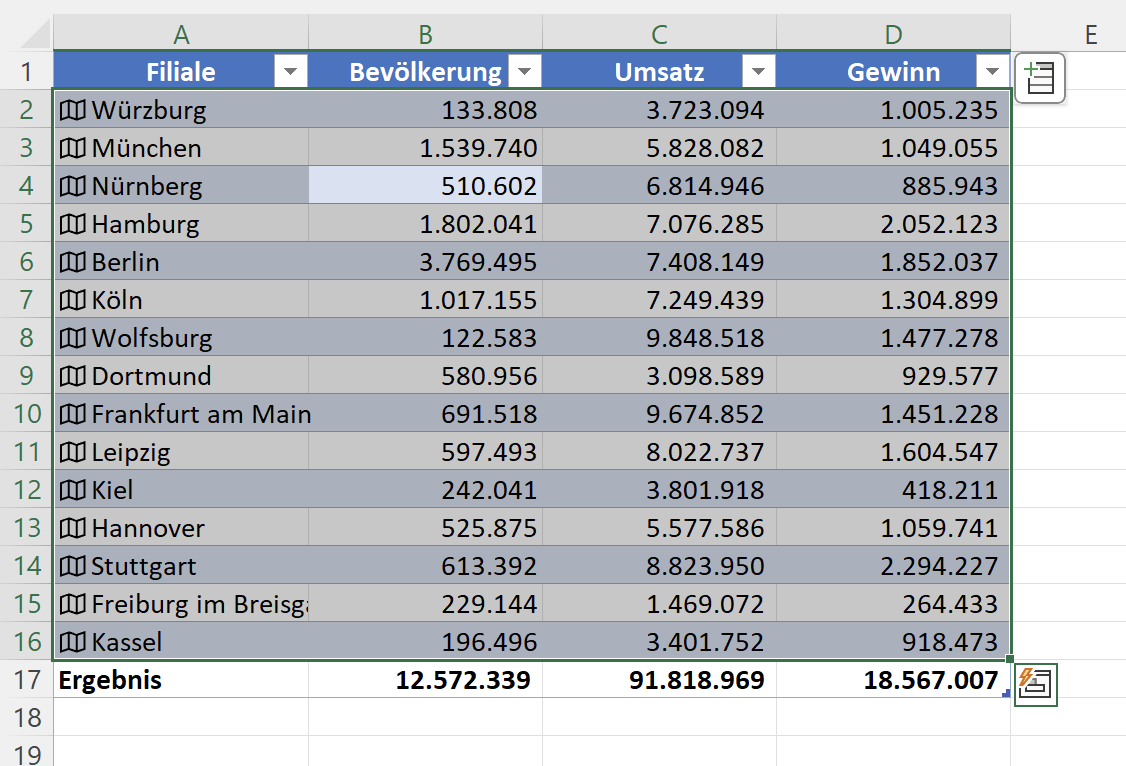Open the Bevölkerung column filter dropdown
This screenshot has width=1126, height=766.
pyautogui.click(x=525, y=71)
